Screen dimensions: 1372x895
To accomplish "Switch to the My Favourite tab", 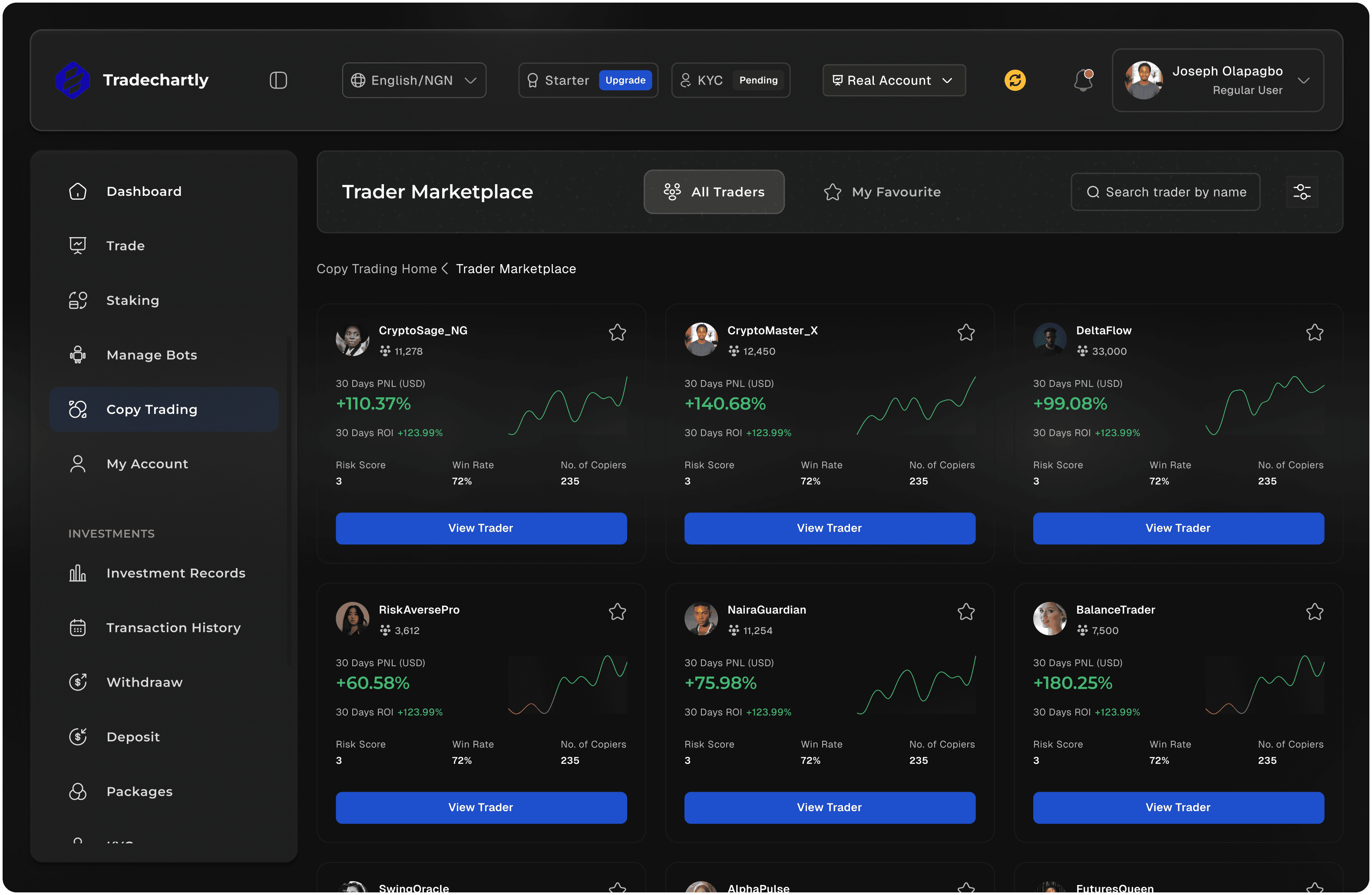I will click(x=883, y=192).
